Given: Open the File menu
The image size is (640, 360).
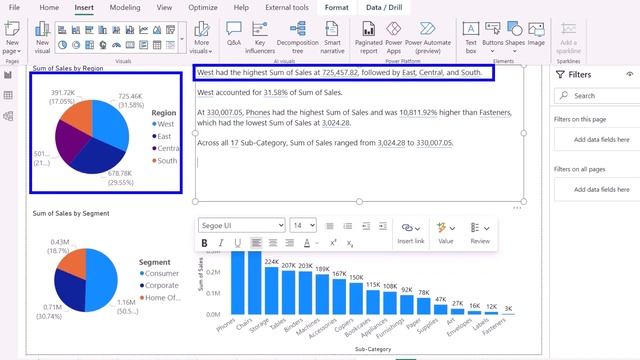Looking at the screenshot, I should [14, 7].
